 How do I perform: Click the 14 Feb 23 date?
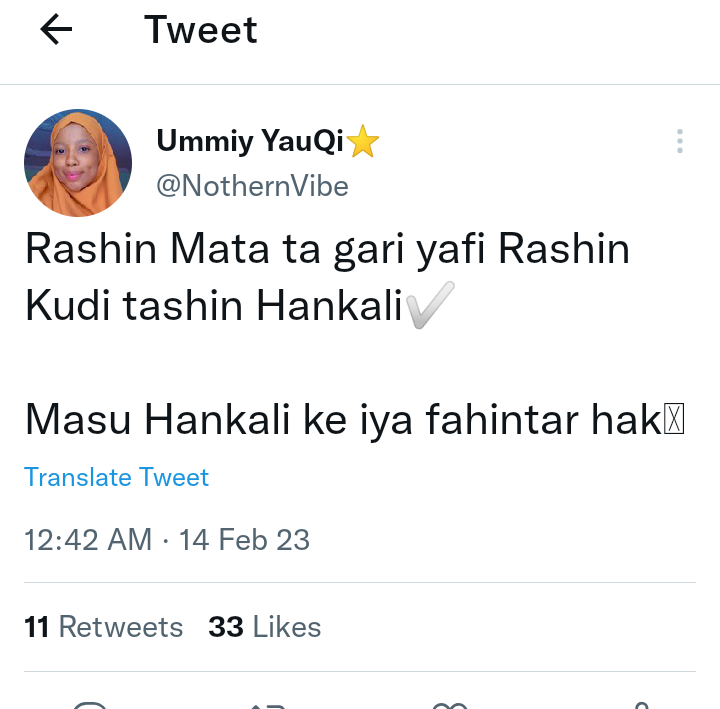pyautogui.click(x=244, y=540)
